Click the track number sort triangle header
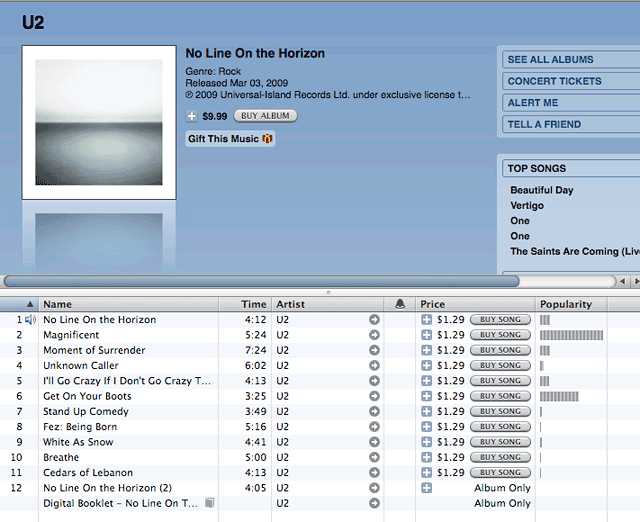Screen dimensions: 640x522 (30, 304)
